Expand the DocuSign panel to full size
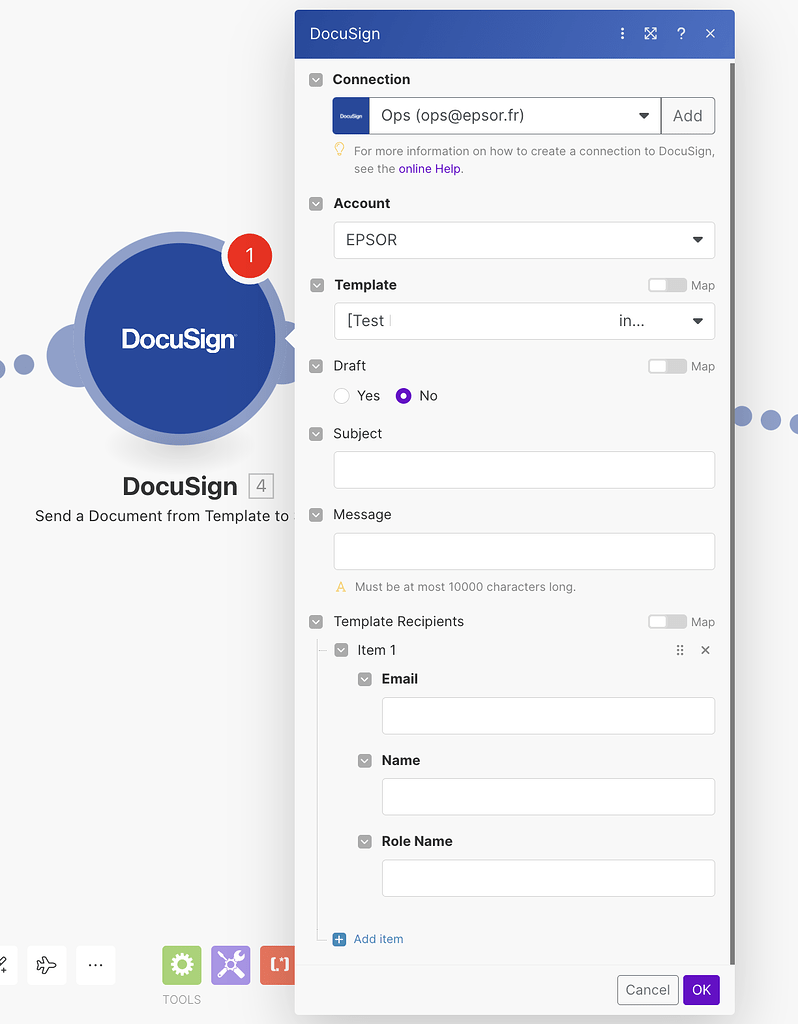 point(650,33)
